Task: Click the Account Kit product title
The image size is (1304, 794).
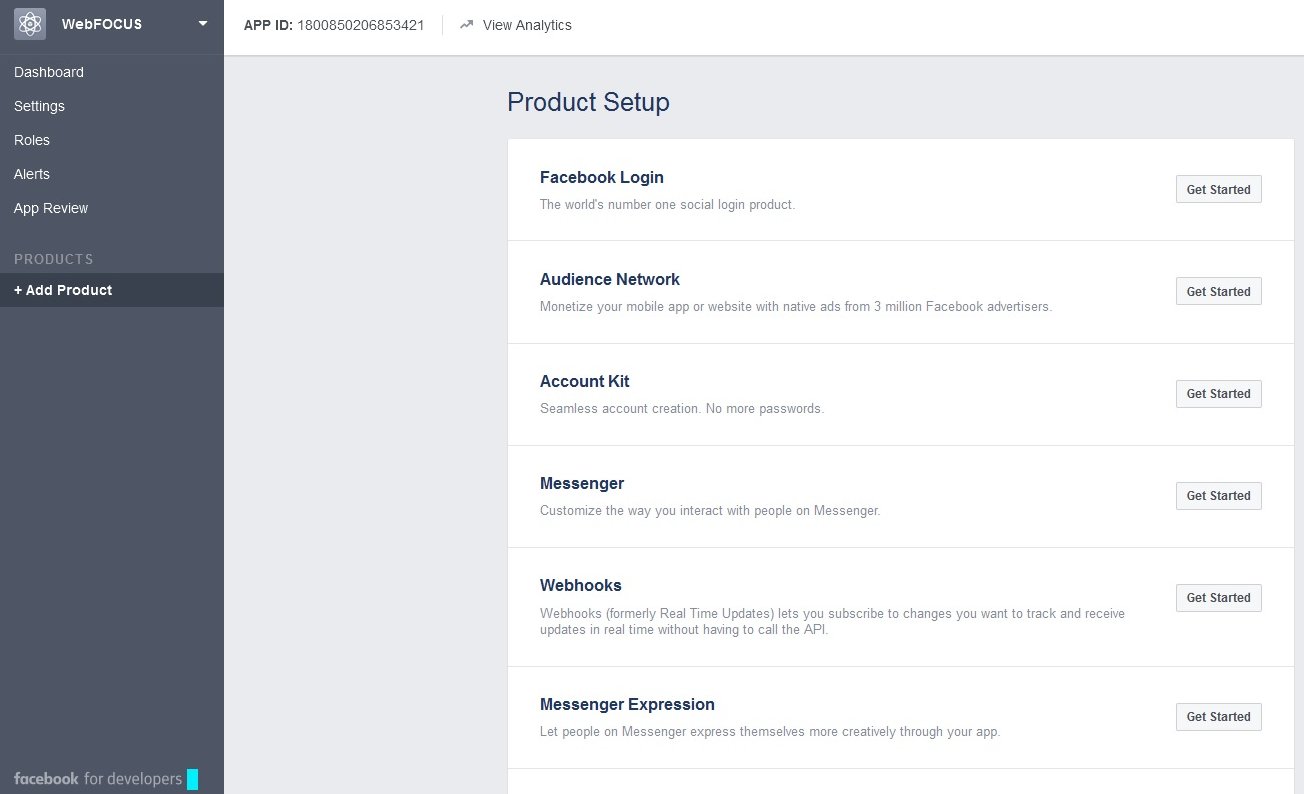Action: (x=585, y=381)
